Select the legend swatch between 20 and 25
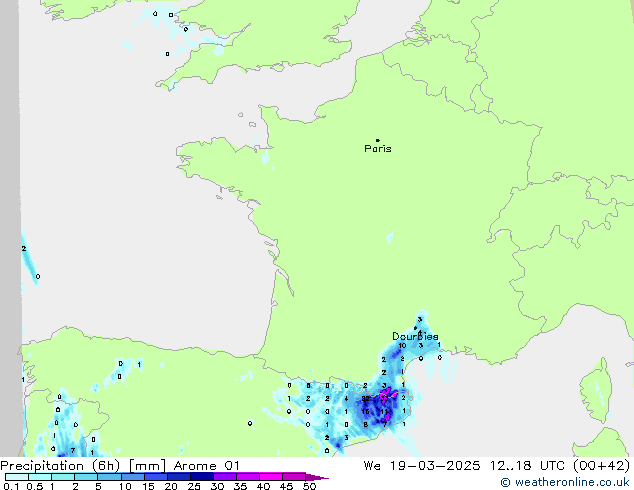 178,477
